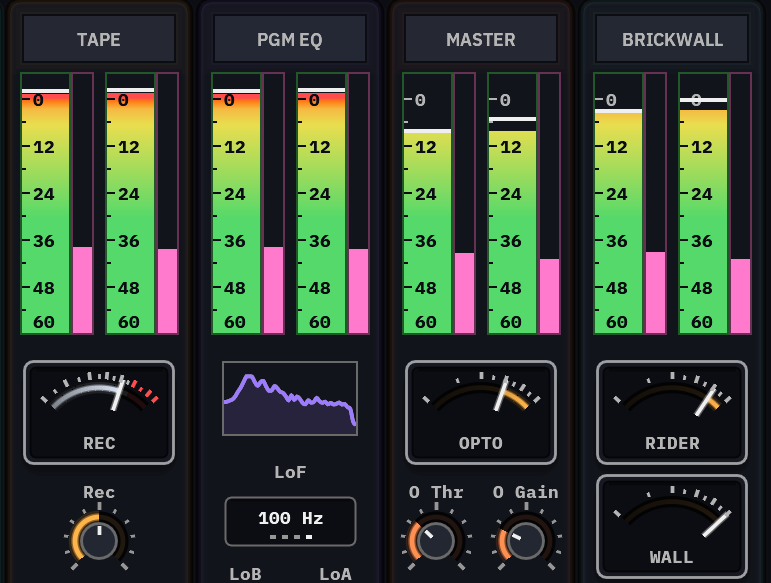Click the BRICKWALL module header button
The height and width of the screenshot is (583, 771).
[x=672, y=39]
